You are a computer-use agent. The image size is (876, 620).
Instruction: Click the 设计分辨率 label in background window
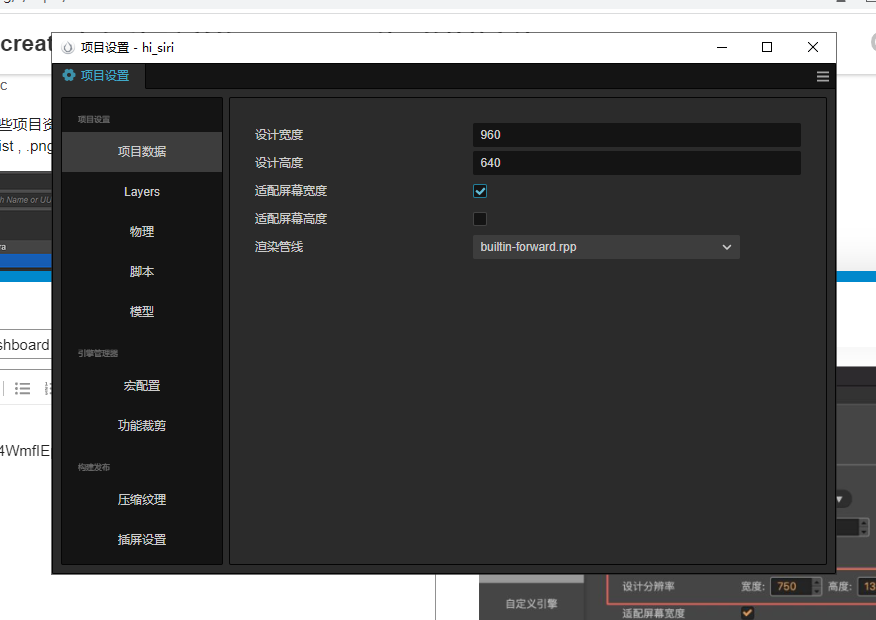(649, 586)
